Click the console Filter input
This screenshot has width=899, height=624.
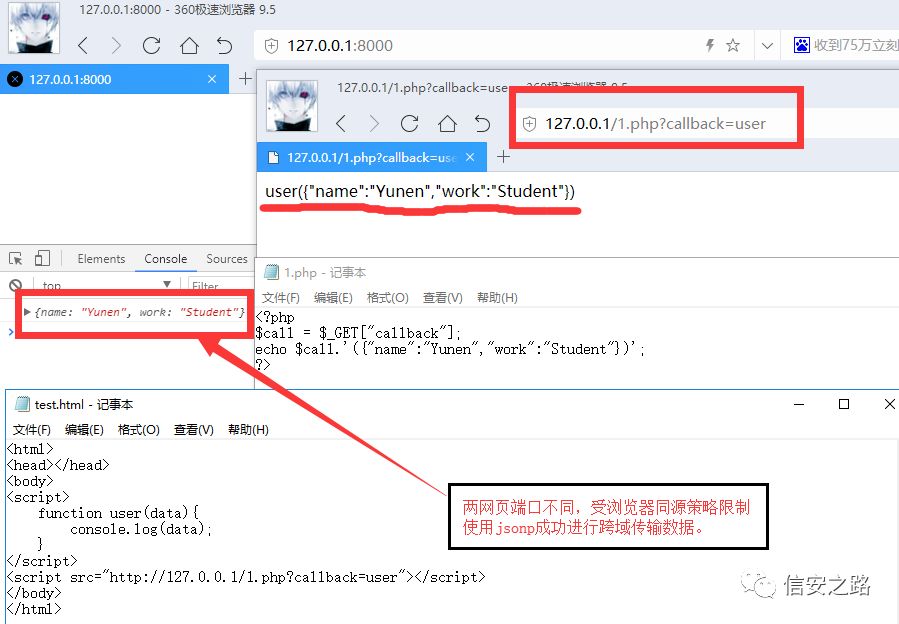tap(221, 285)
